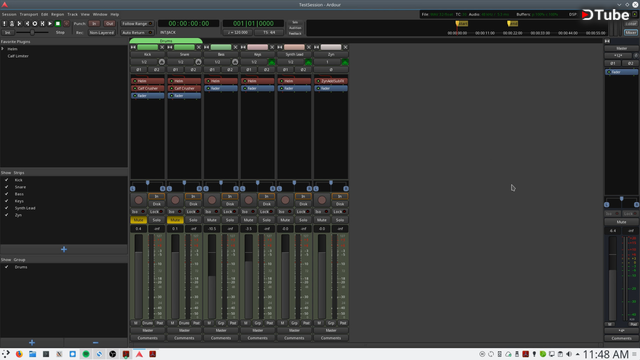
Task: Uncheck the Kick strip visibility checkbox
Action: pyautogui.click(x=7, y=180)
